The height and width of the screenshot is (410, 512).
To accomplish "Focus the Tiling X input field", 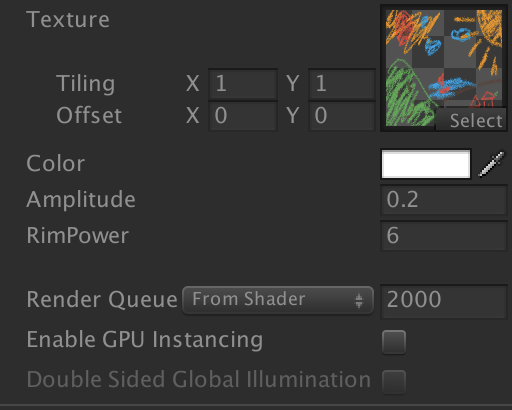I will coord(243,84).
